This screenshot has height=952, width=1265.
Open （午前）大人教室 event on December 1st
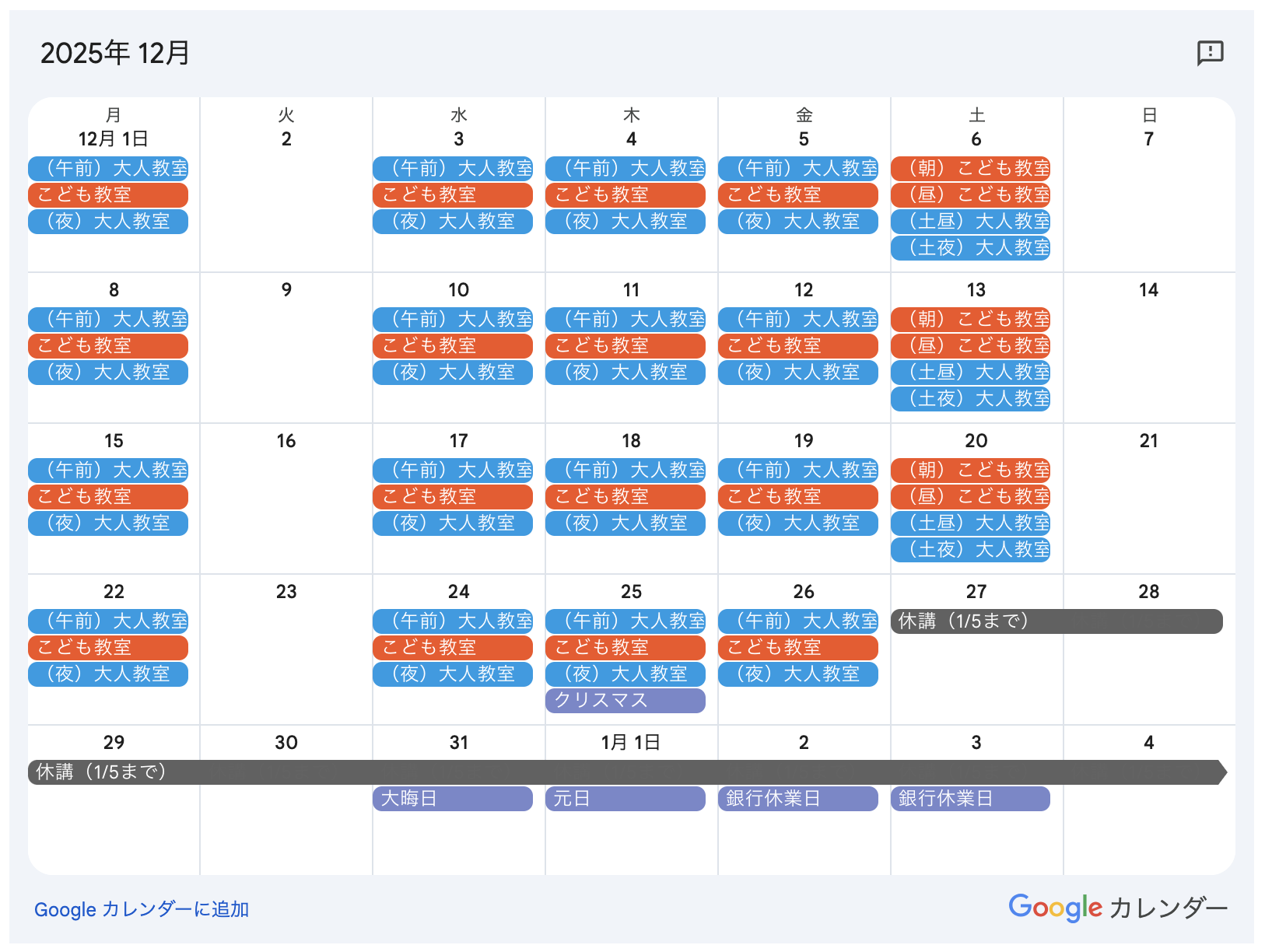tap(108, 168)
